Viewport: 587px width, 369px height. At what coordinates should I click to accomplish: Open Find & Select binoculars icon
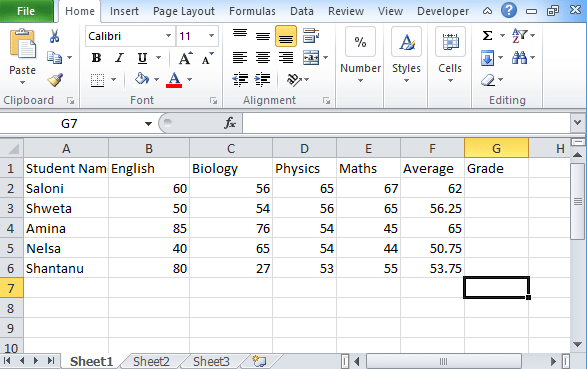coord(519,58)
